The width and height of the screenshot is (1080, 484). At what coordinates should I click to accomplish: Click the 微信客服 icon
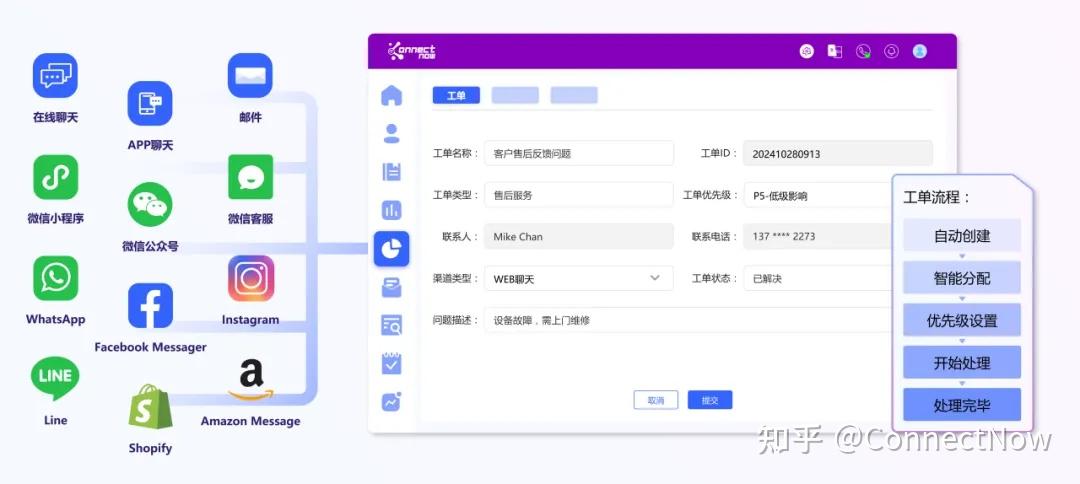pyautogui.click(x=250, y=177)
